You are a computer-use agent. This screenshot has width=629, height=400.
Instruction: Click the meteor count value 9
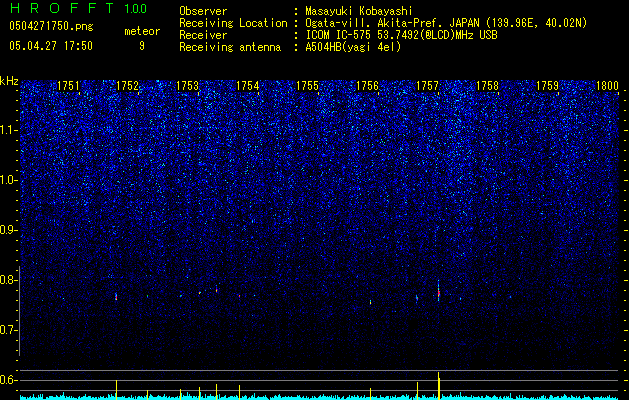click(x=142, y=46)
